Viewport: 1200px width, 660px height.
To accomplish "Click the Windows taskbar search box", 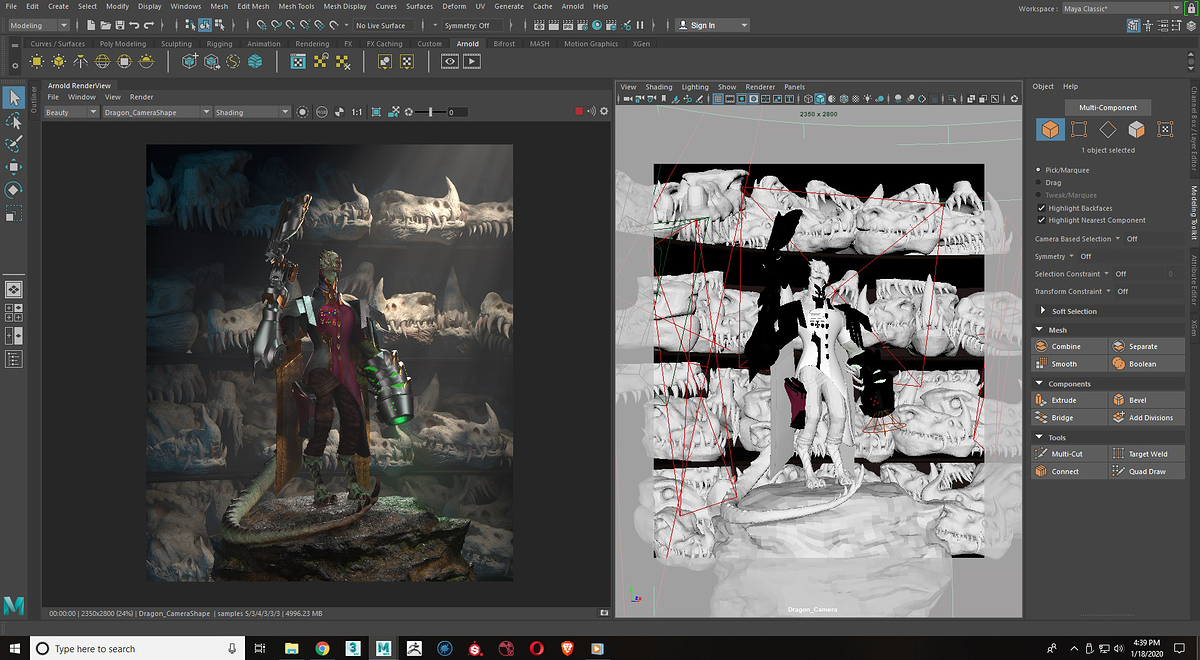I will [x=137, y=648].
